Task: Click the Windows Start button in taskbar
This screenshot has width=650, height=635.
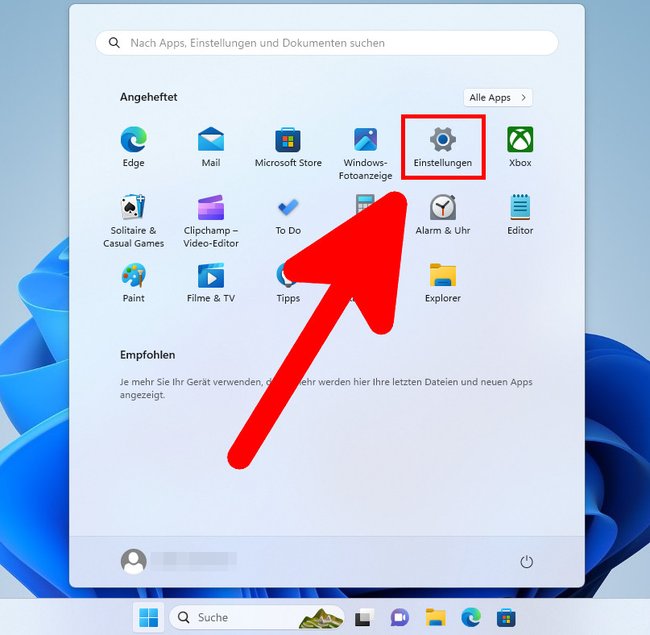Action: pos(148,618)
